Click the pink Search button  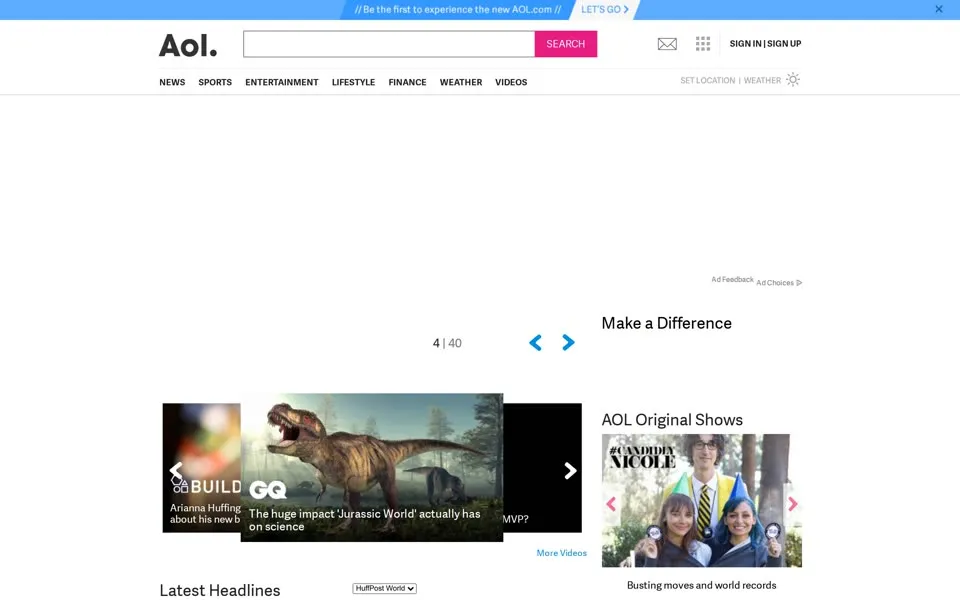point(566,44)
